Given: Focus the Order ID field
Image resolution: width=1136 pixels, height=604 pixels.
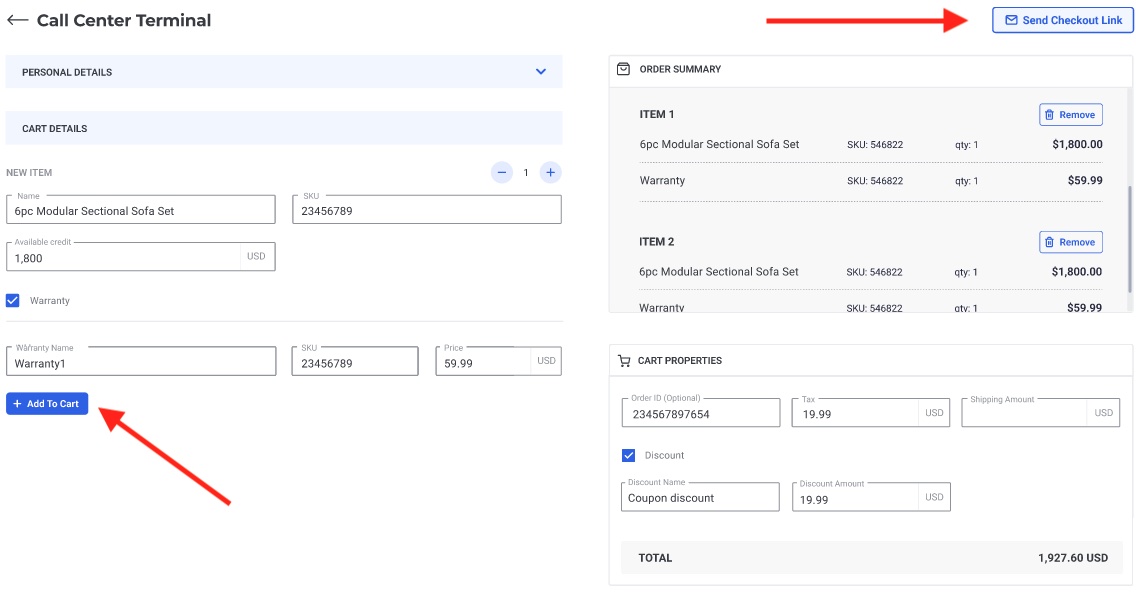Looking at the screenshot, I should tap(700, 414).
